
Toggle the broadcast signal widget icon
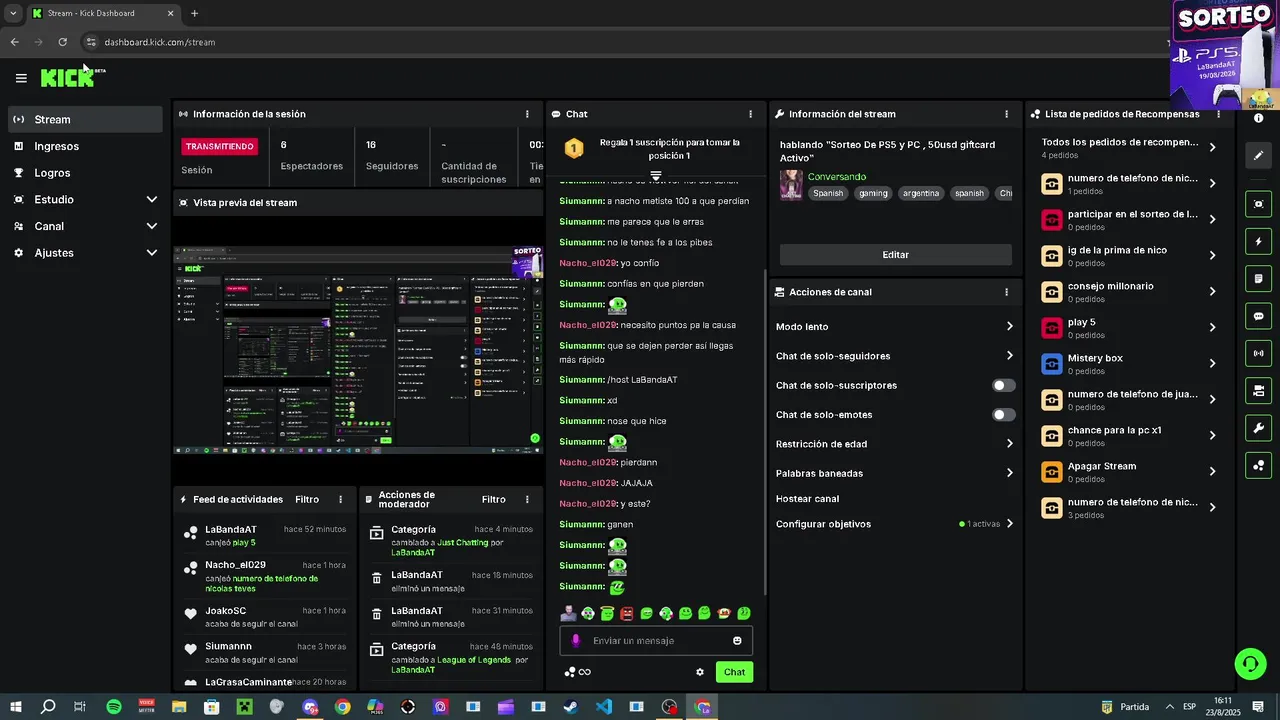pos(1259,353)
